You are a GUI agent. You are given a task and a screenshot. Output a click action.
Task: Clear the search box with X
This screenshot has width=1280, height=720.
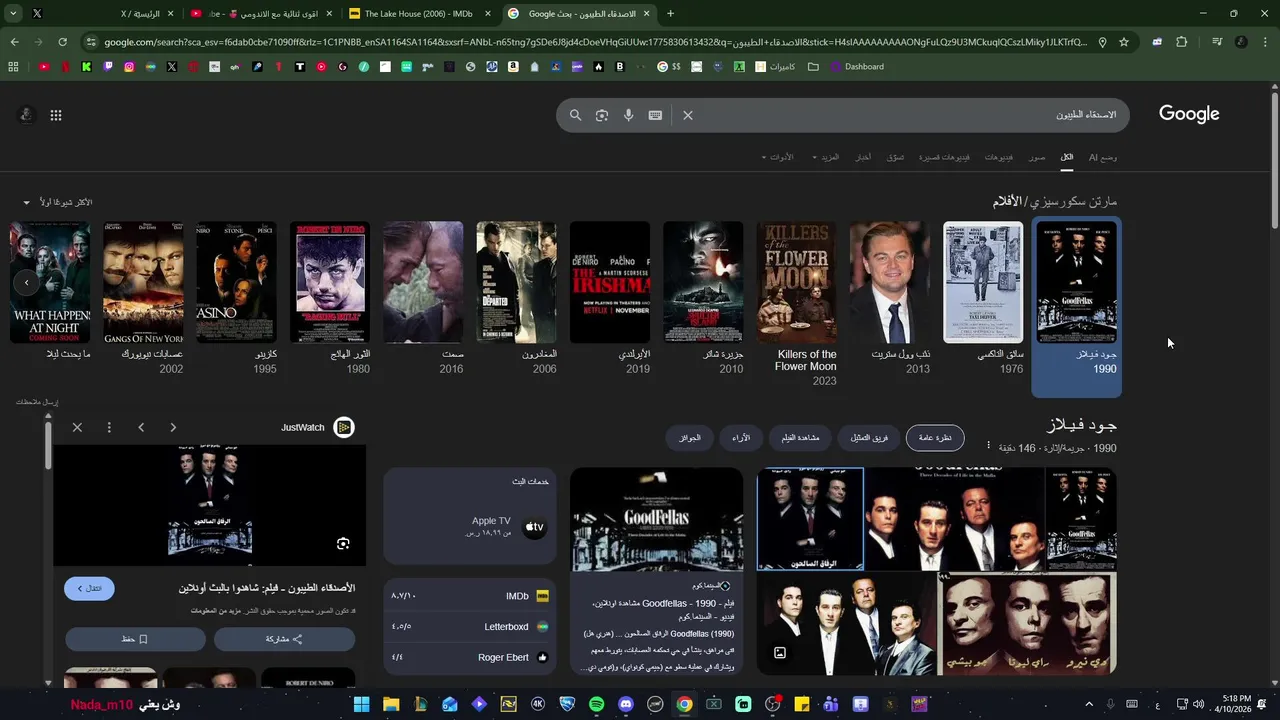[x=688, y=115]
